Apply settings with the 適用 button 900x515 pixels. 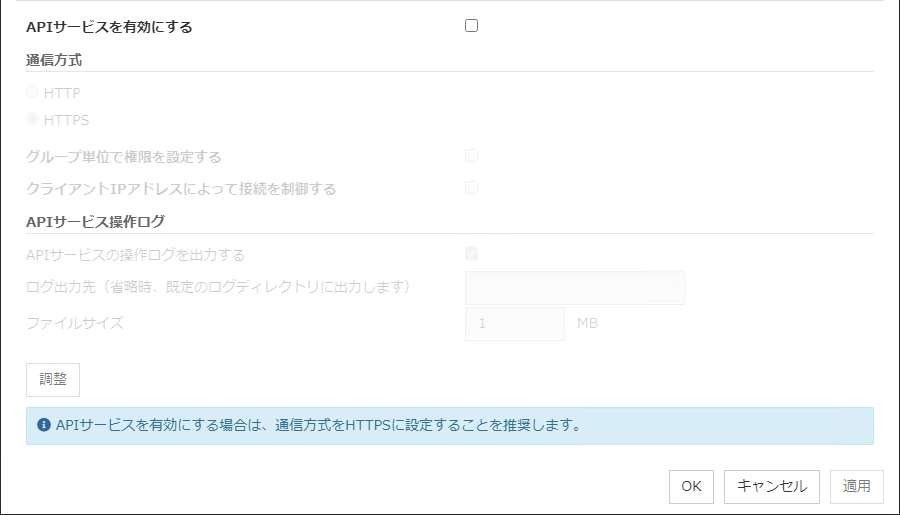[857, 487]
